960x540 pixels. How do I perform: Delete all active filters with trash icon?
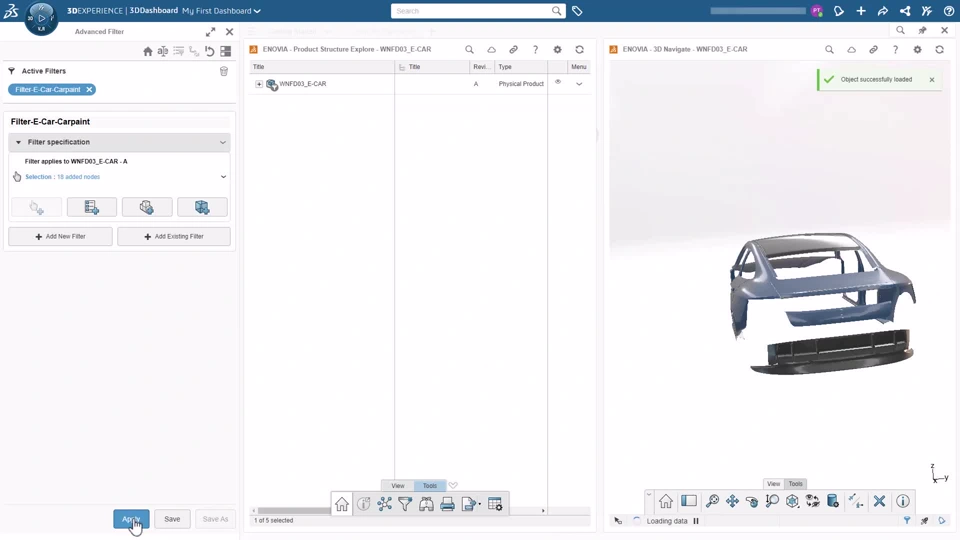(x=224, y=72)
